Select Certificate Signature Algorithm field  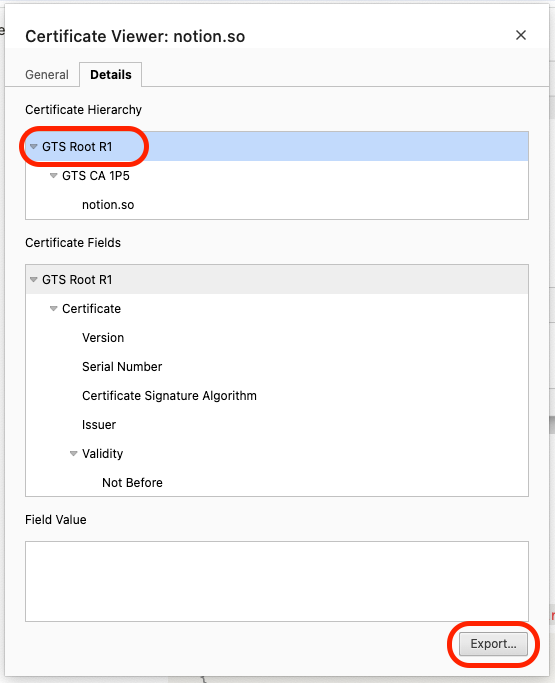tap(277, 396)
